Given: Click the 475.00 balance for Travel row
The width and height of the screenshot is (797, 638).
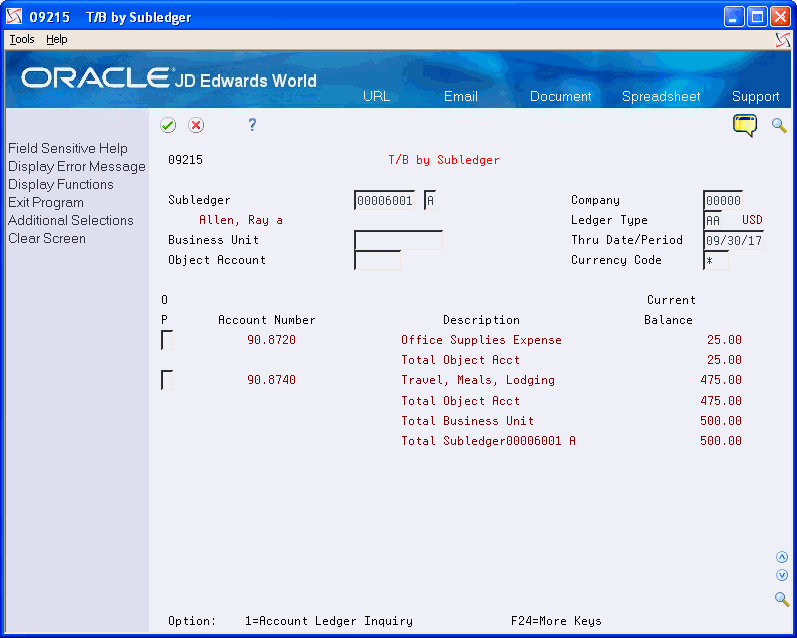Looking at the screenshot, I should pos(721,380).
